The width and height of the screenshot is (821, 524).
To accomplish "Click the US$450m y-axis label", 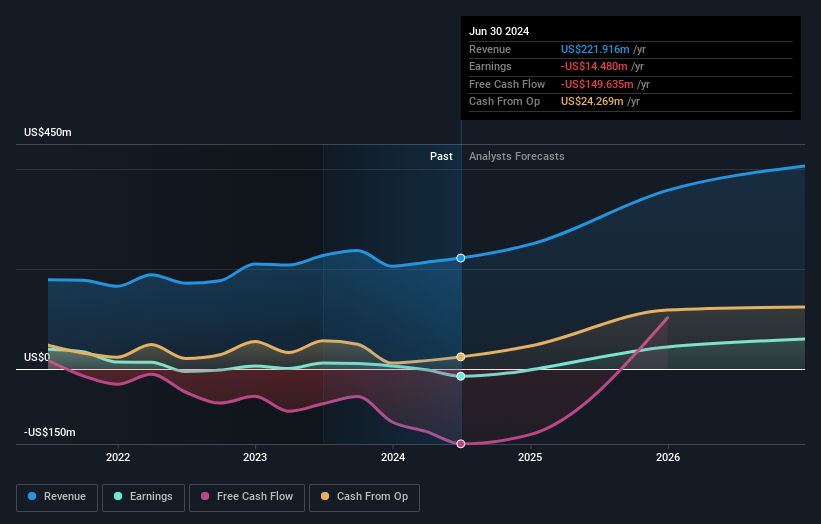I will pyautogui.click(x=48, y=132).
